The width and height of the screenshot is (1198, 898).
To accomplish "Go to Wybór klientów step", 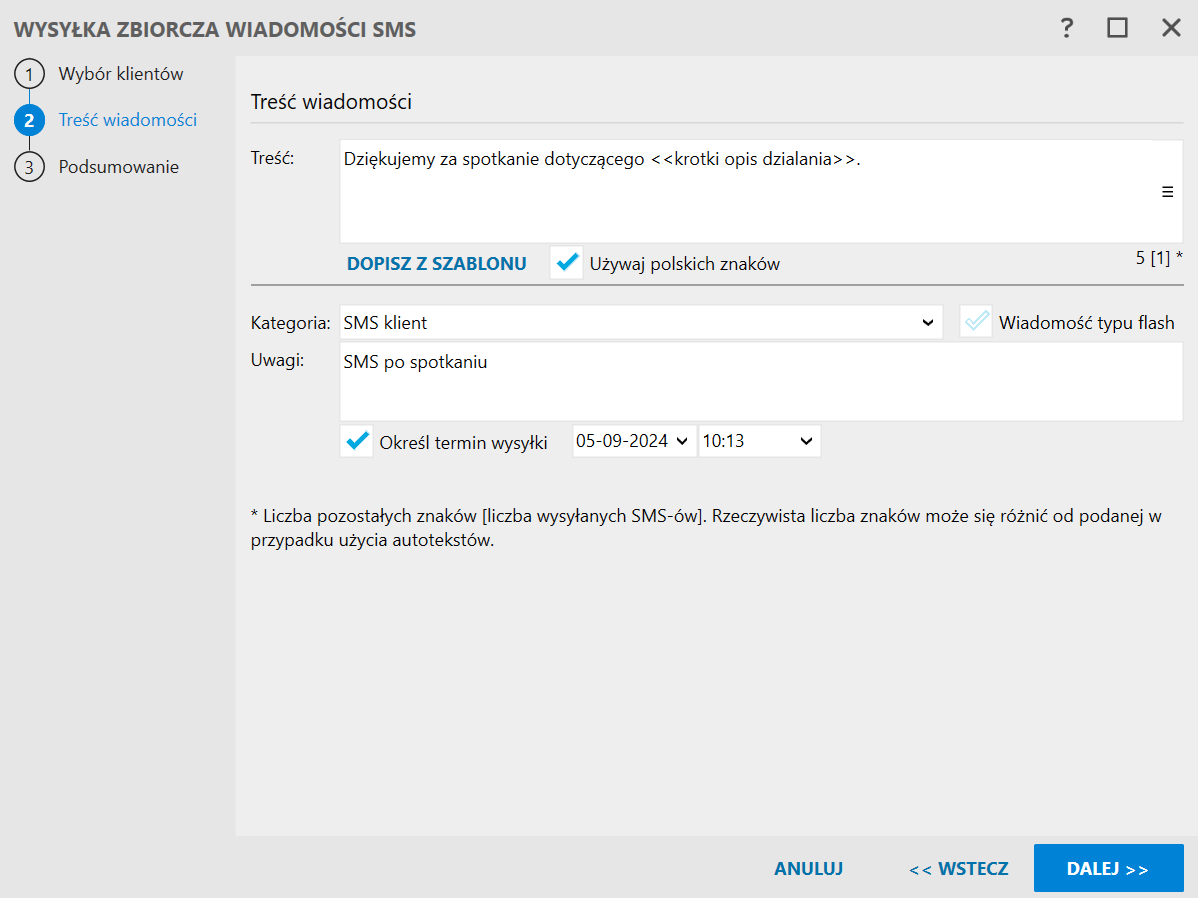I will [121, 74].
